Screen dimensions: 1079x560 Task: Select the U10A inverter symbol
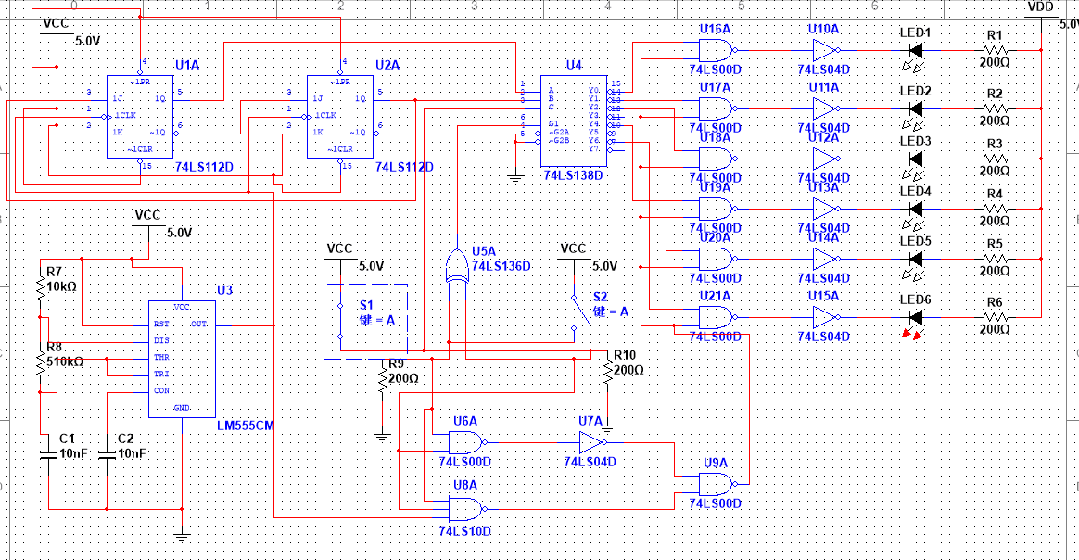[x=826, y=50]
